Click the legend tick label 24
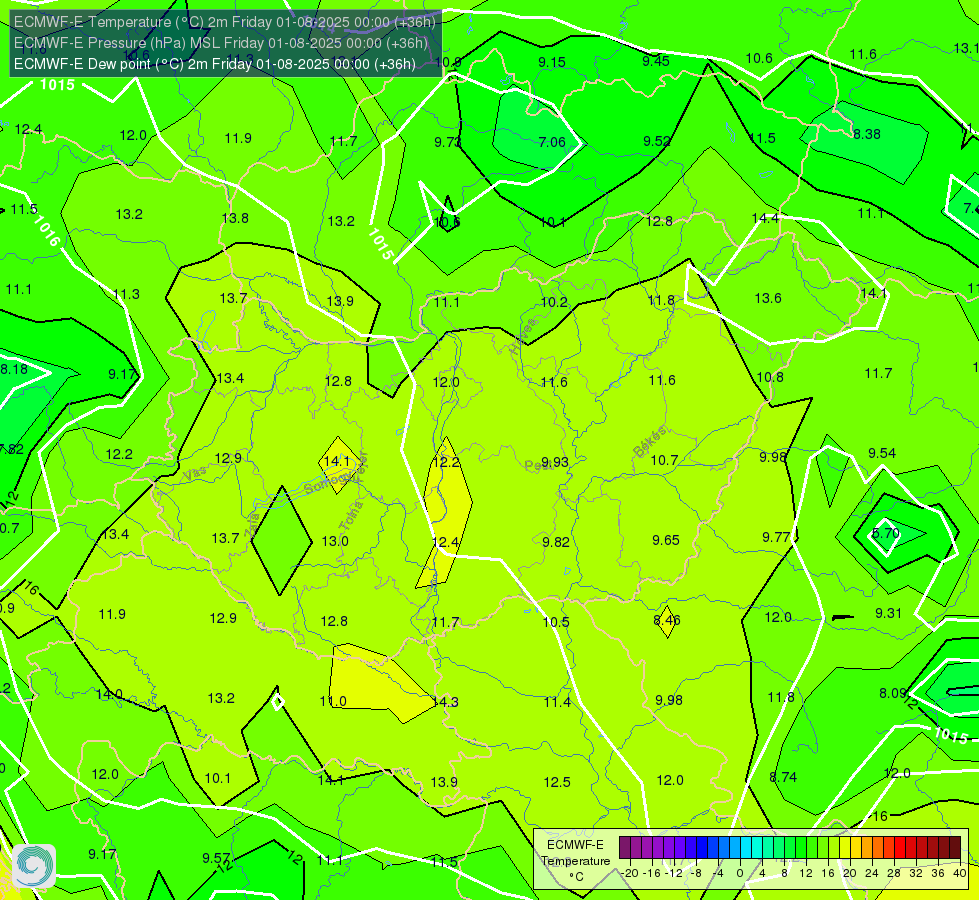This screenshot has width=979, height=900. tap(872, 873)
